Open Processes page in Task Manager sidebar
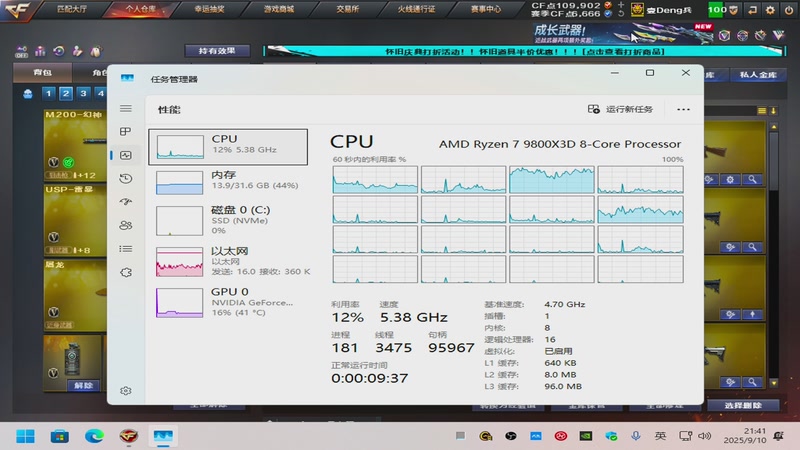800x450 pixels. tap(126, 132)
